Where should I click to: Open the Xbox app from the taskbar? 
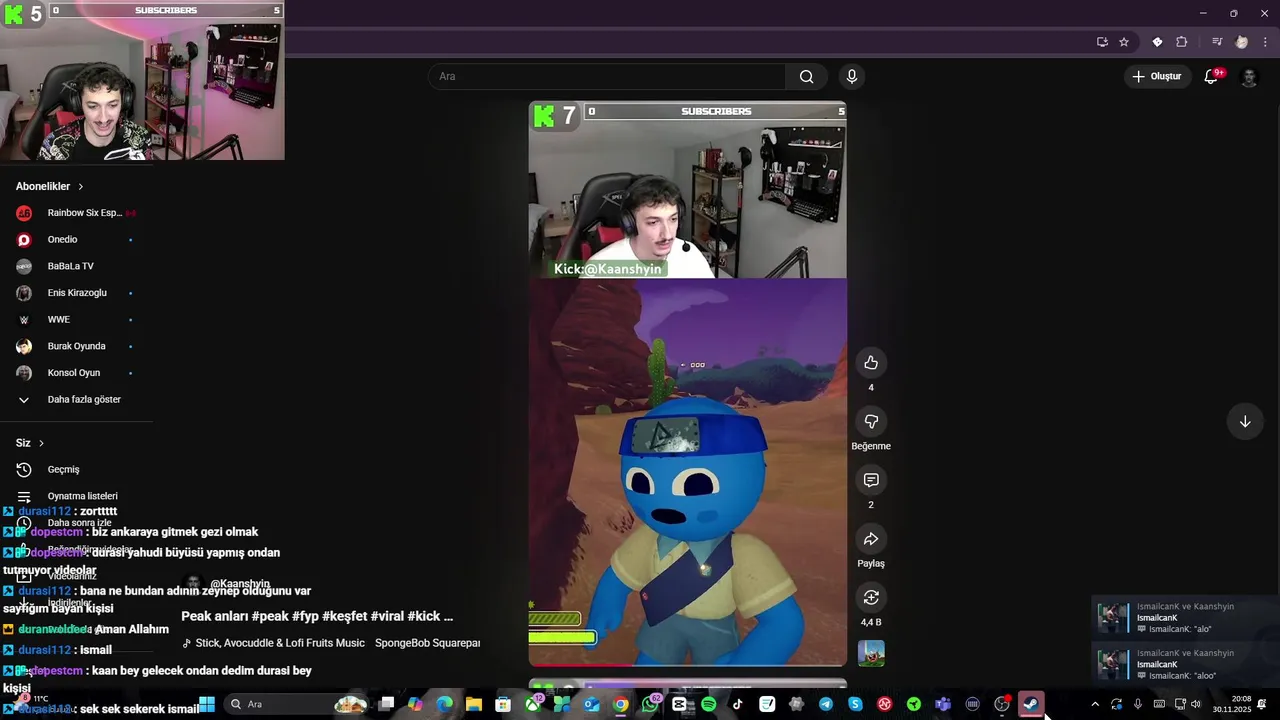(x=533, y=705)
